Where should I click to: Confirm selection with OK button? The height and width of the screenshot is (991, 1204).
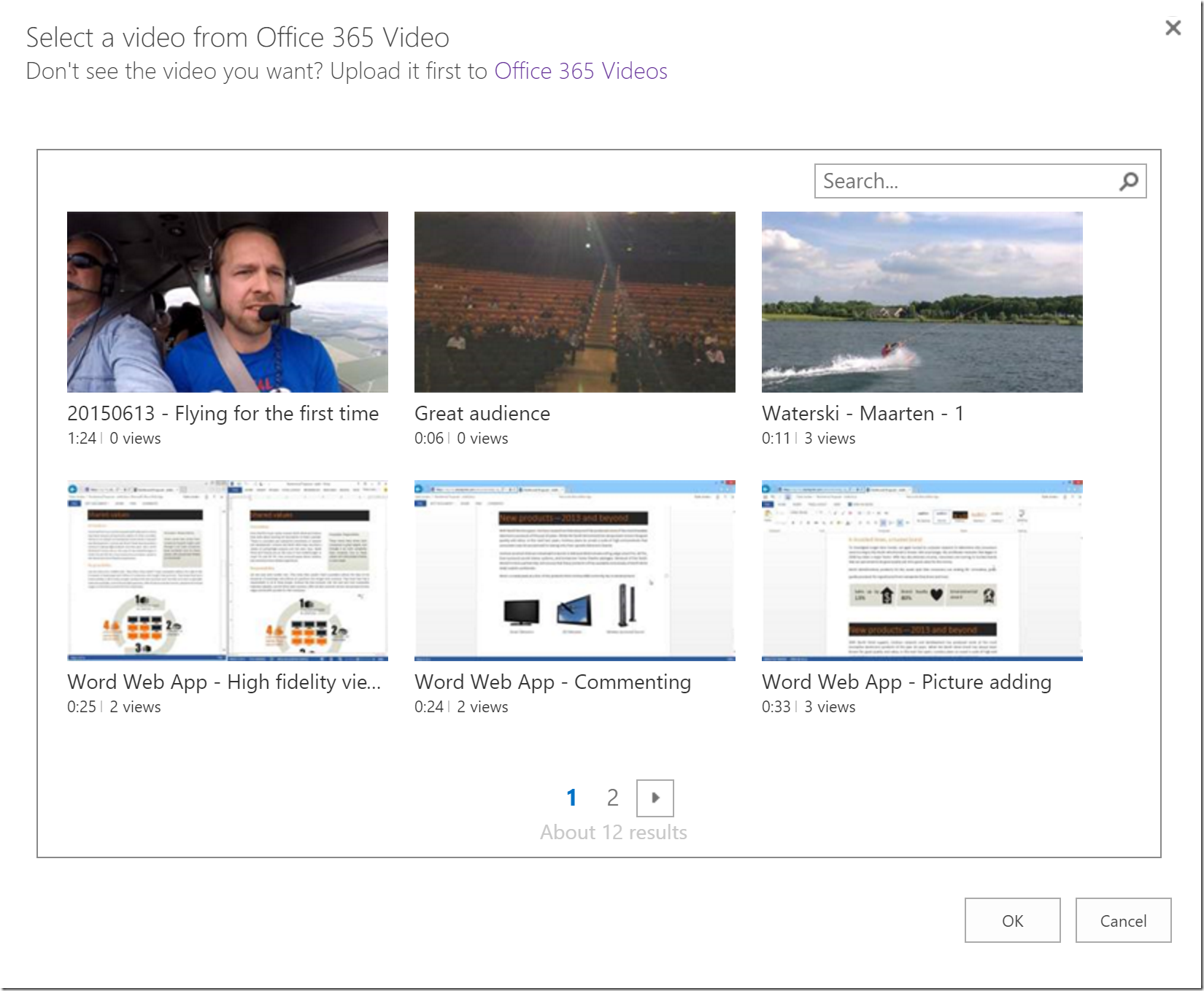(x=1012, y=920)
